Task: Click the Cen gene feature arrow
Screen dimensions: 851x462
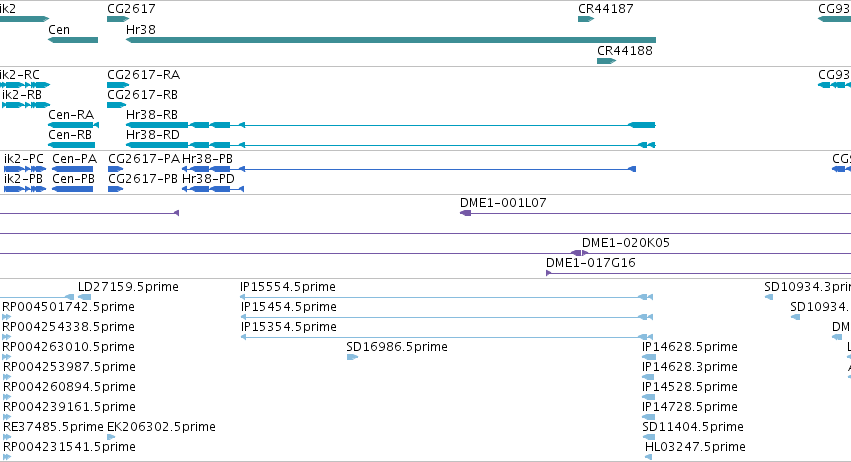Action: pos(73,40)
